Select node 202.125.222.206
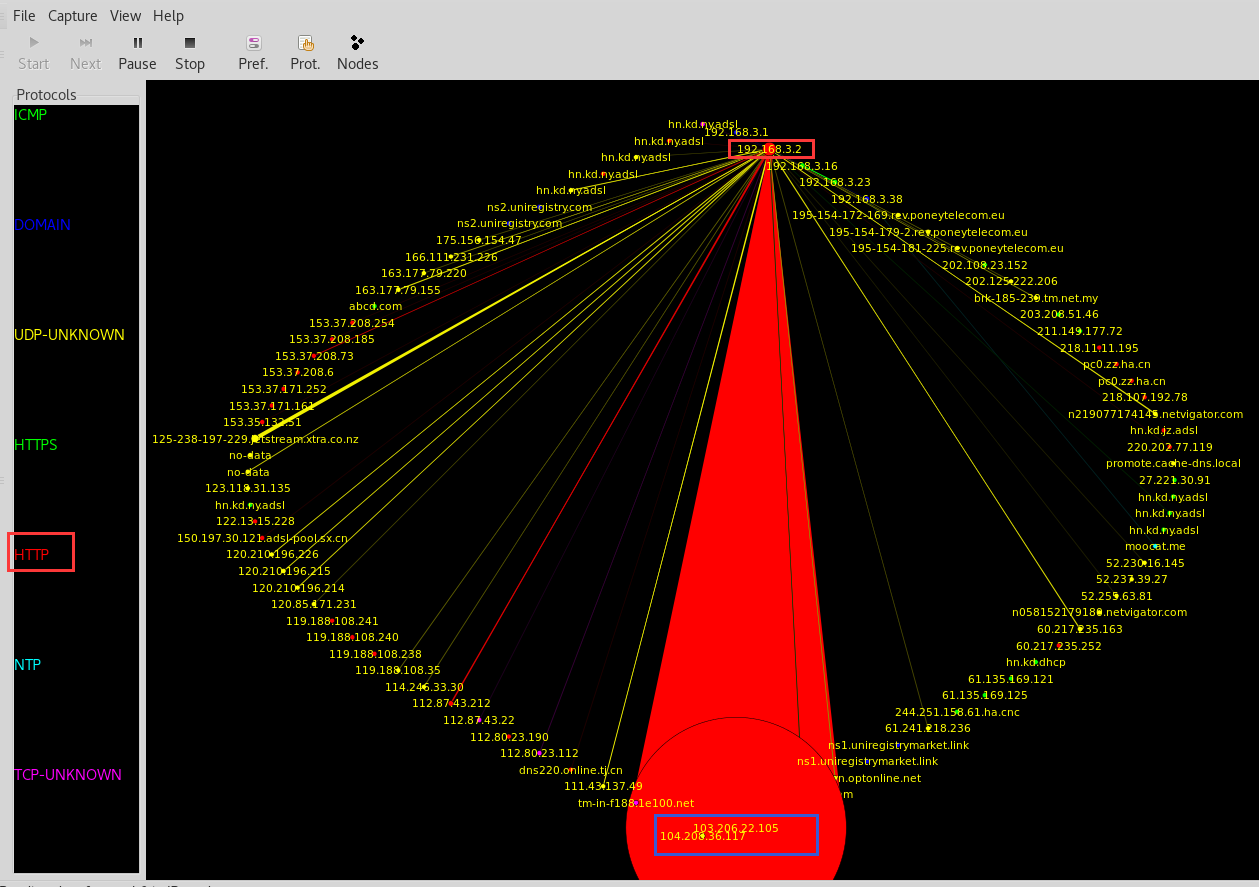 click(1011, 281)
